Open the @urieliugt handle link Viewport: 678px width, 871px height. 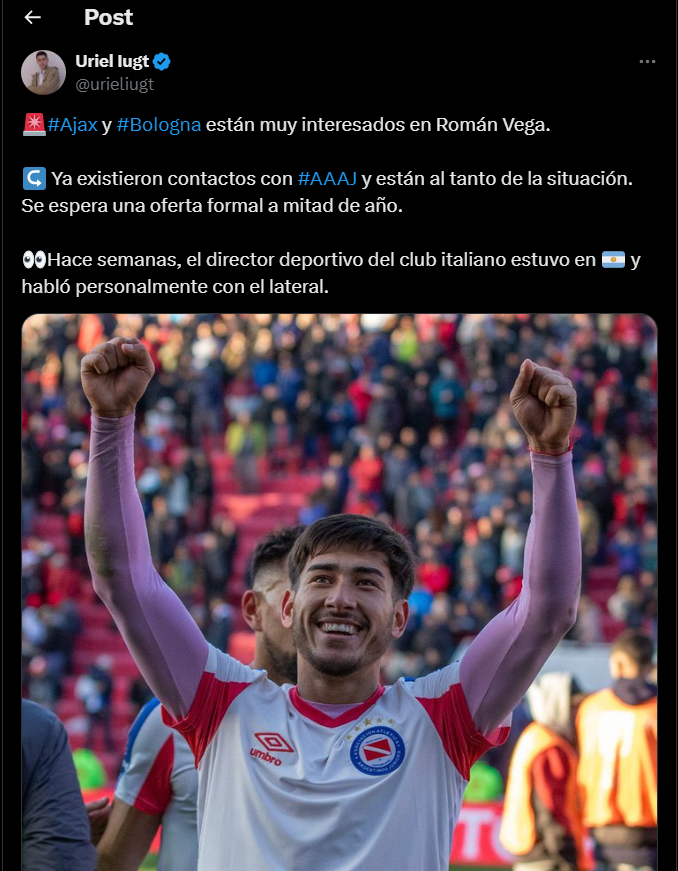tap(114, 84)
